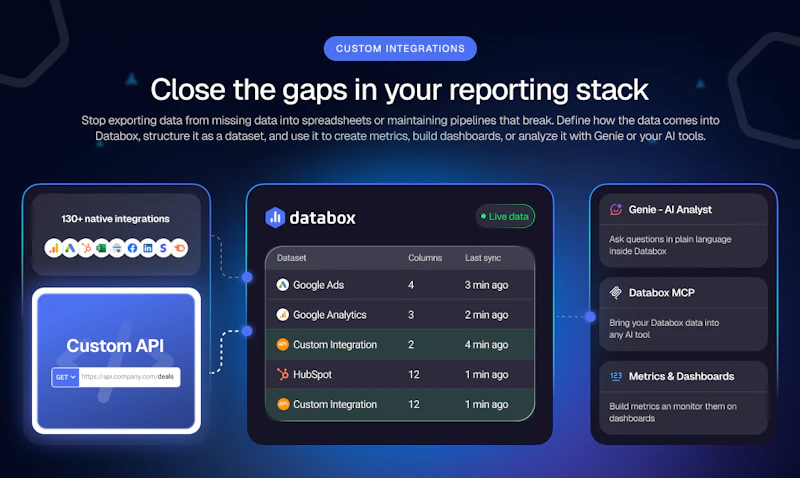800x478 pixels.
Task: Click the '4 min ago' sync time
Action: point(486,345)
